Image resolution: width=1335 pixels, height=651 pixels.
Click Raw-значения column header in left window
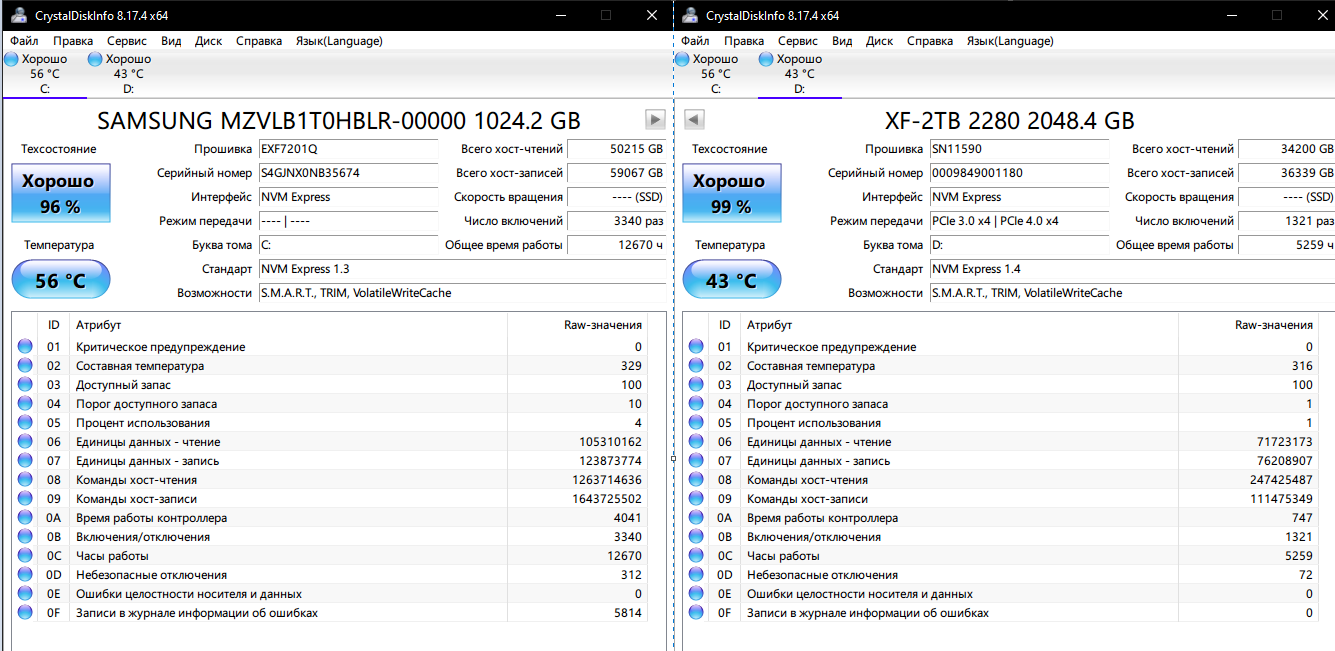coord(603,325)
